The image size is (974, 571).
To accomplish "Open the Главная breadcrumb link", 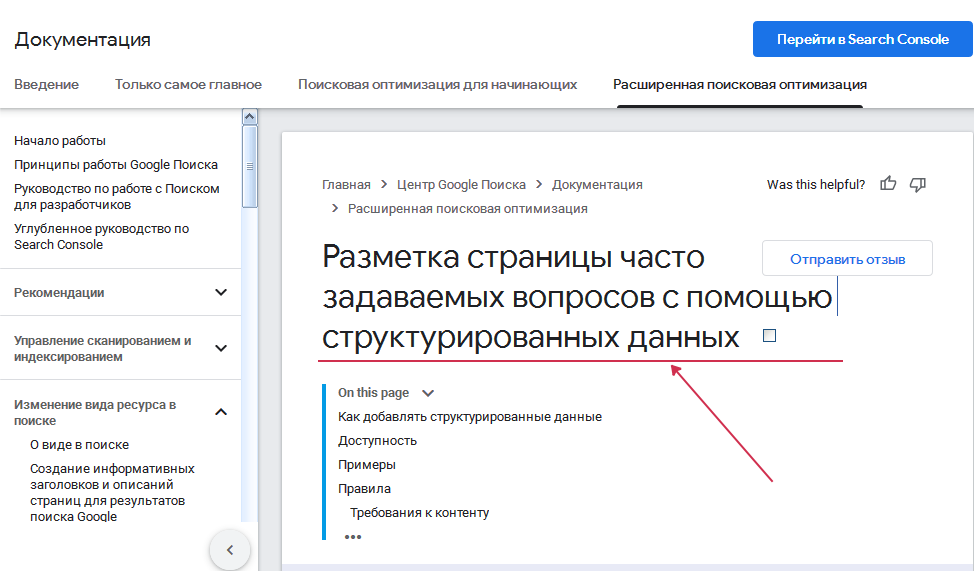I will click(x=346, y=185).
